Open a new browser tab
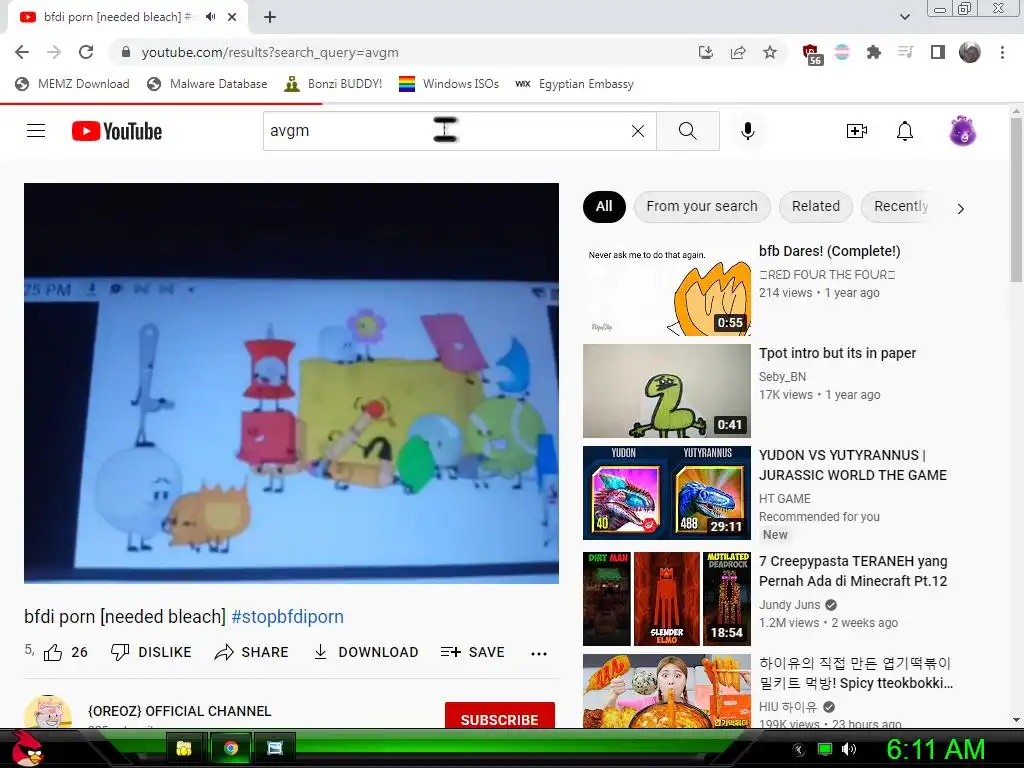The image size is (1024, 768). pos(270,17)
